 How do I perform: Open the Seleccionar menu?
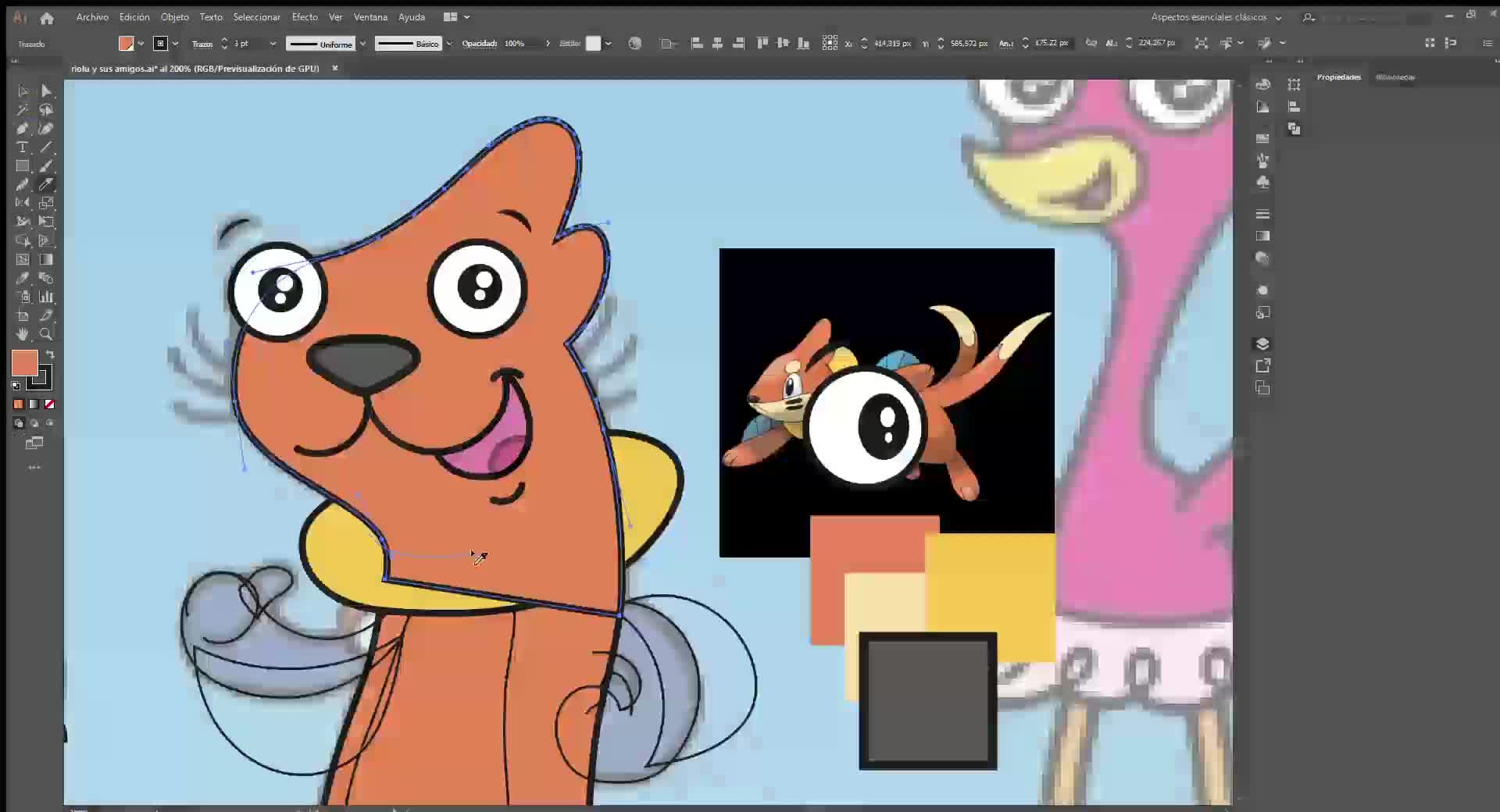pyautogui.click(x=257, y=17)
